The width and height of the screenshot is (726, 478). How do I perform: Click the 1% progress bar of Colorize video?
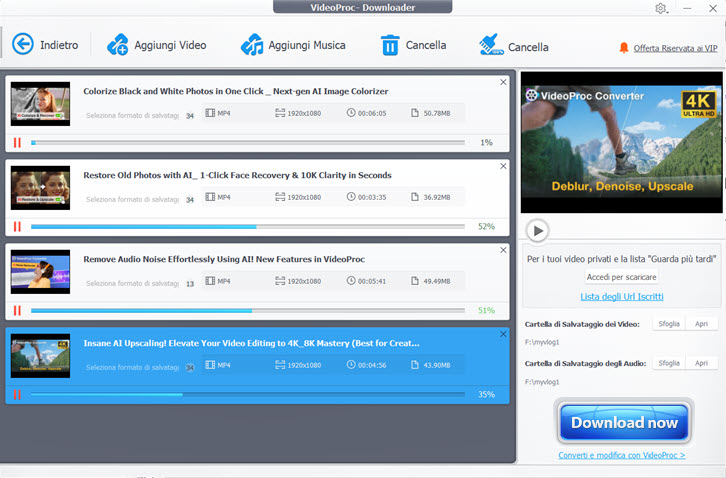pos(248,143)
